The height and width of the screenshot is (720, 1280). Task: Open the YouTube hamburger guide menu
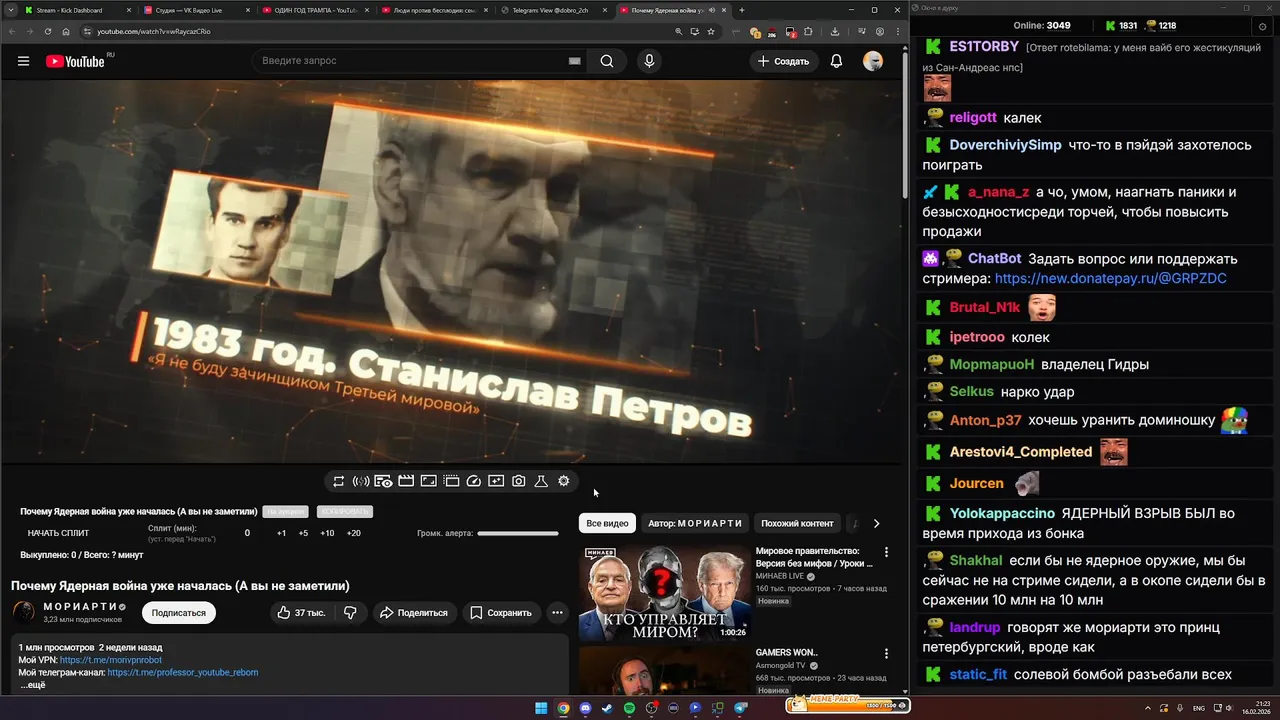click(23, 61)
